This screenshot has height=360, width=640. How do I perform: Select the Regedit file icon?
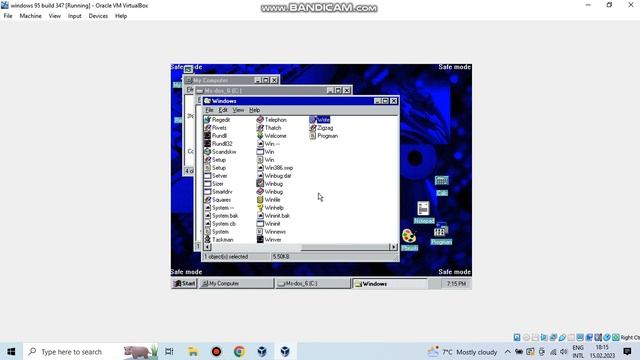(x=207, y=120)
